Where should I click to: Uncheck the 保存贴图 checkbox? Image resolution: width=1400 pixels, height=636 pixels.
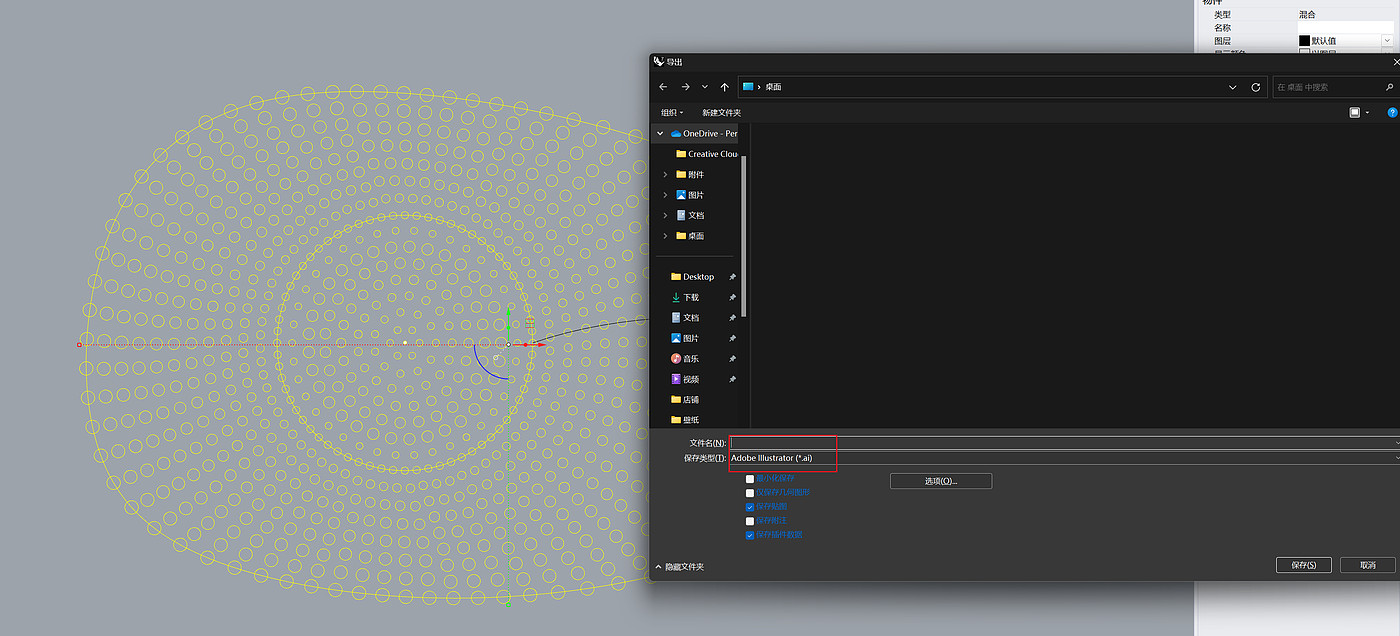pyautogui.click(x=750, y=507)
